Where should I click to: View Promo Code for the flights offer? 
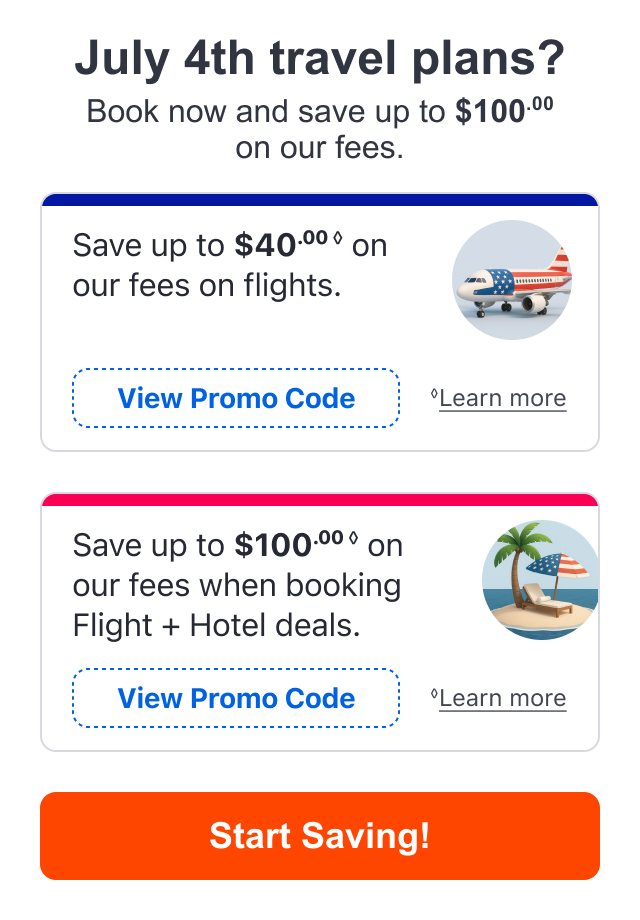pyautogui.click(x=236, y=398)
